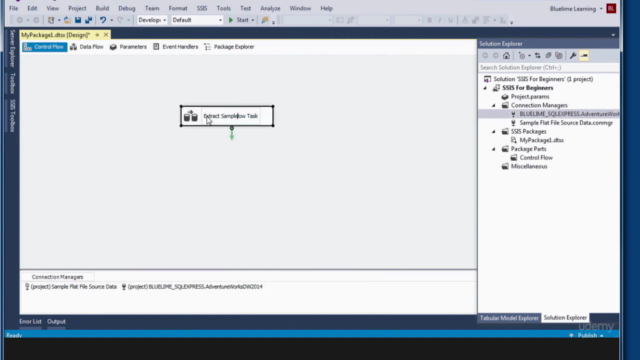The image size is (640, 360).
Task: Open the Default platform dropdown
Action: pos(197,20)
